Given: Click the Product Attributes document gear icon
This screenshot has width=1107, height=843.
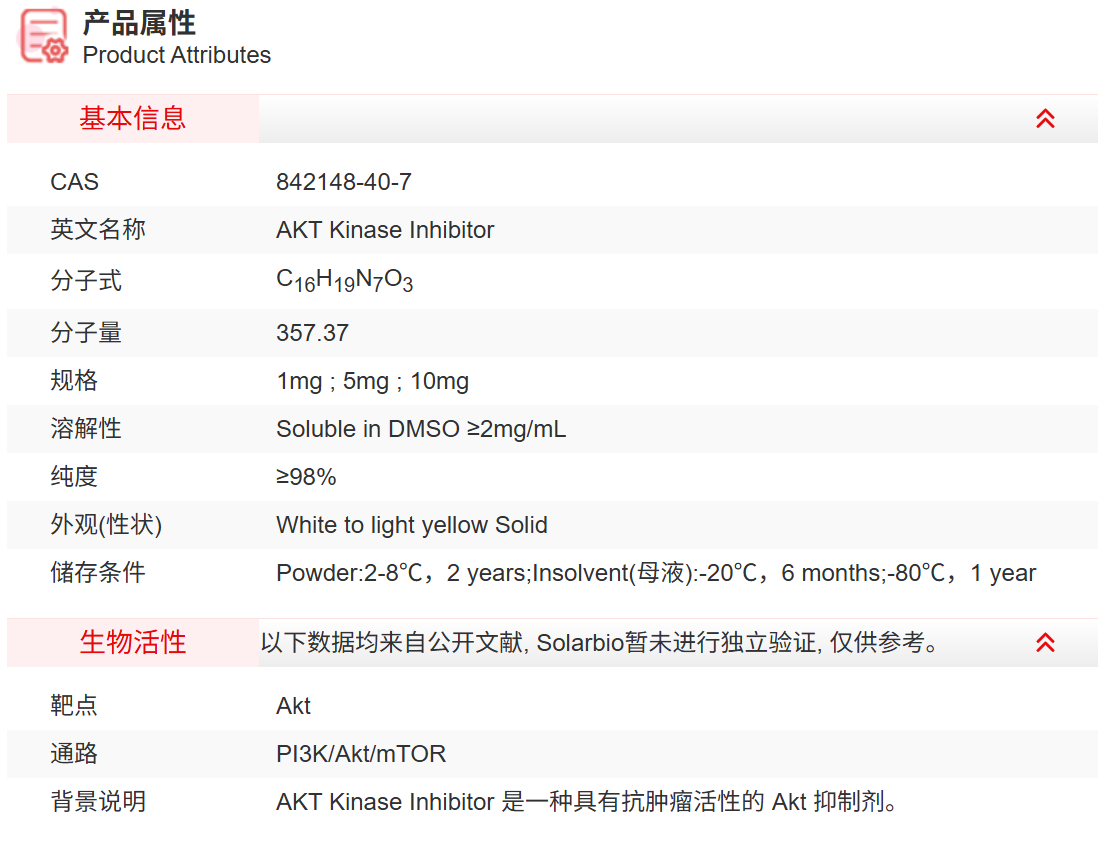Looking at the screenshot, I should 44,37.
